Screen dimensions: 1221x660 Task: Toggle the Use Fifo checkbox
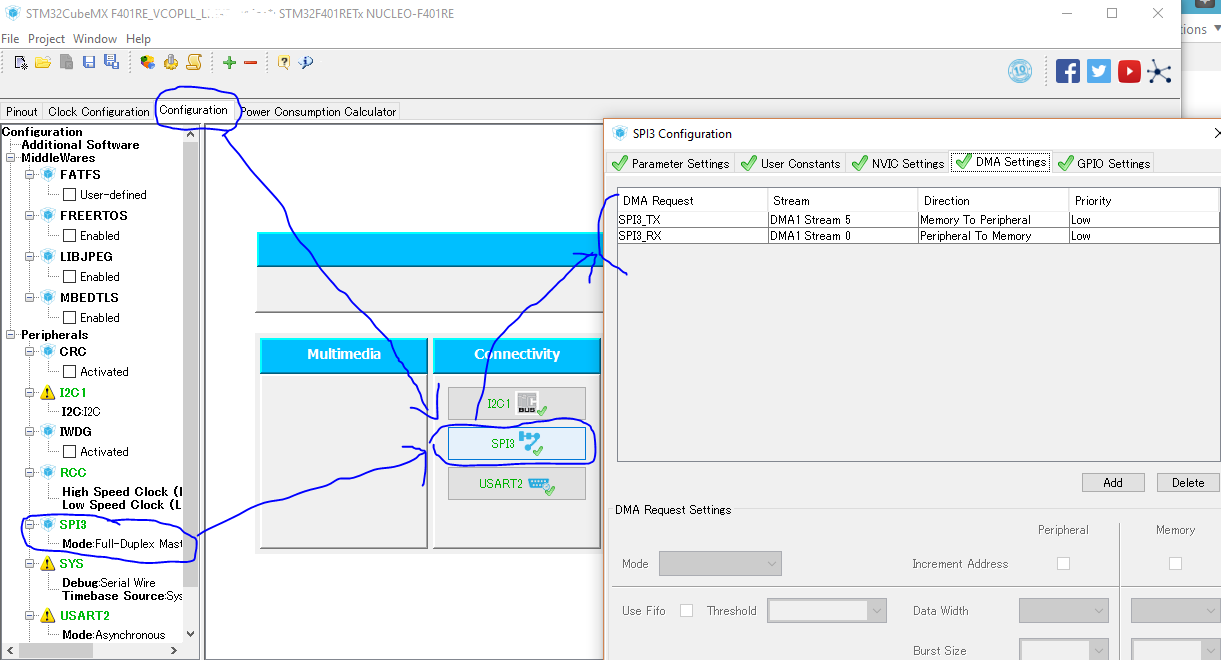point(686,610)
